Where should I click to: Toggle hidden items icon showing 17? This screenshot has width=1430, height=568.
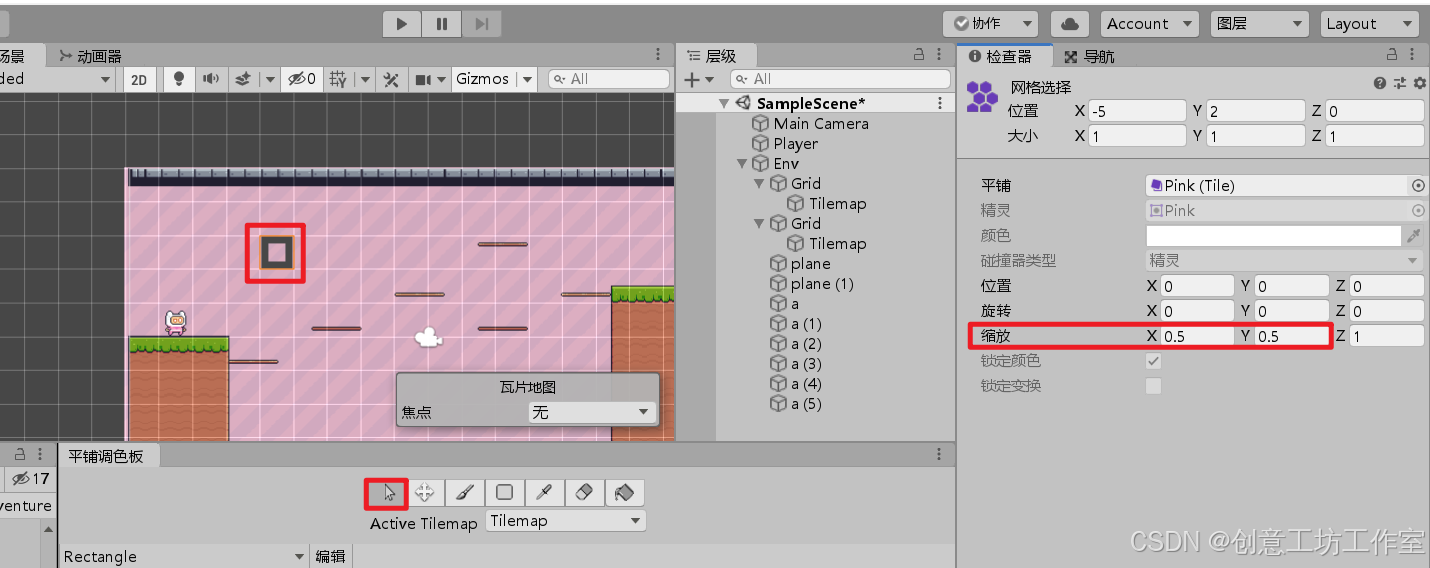click(x=30, y=479)
